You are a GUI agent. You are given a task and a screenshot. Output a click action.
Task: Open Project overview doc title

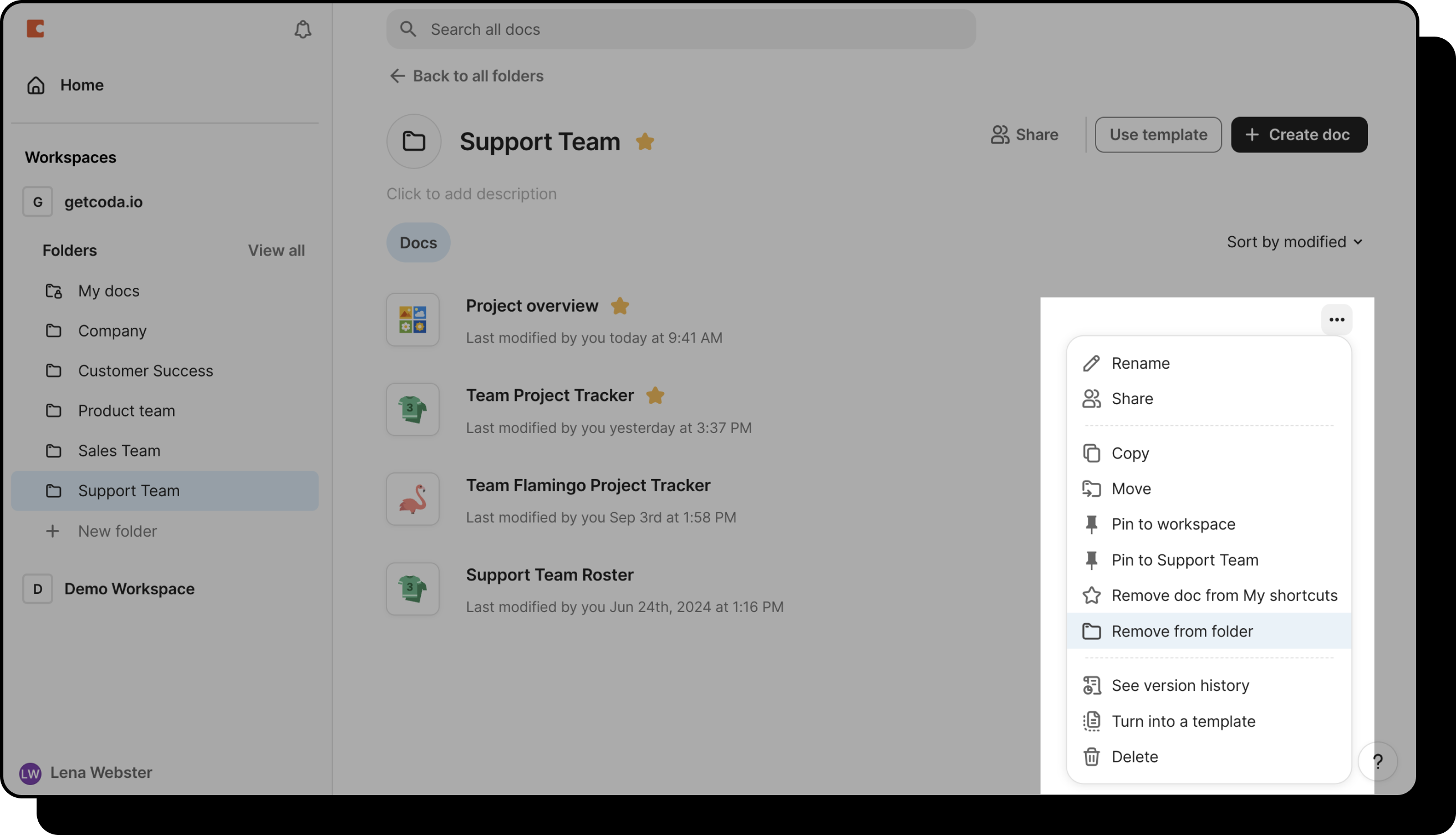pyautogui.click(x=532, y=306)
